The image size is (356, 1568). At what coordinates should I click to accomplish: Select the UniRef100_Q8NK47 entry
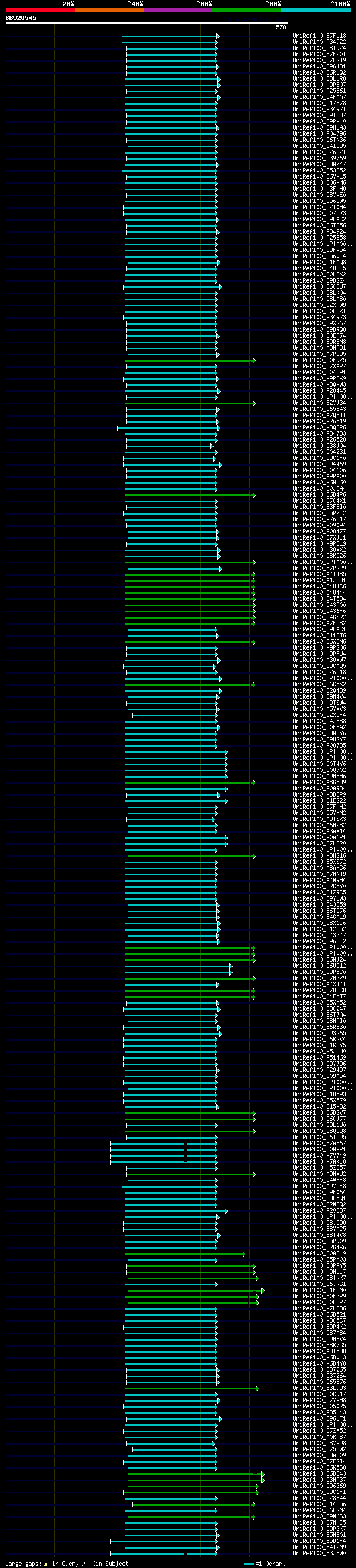[319, 164]
